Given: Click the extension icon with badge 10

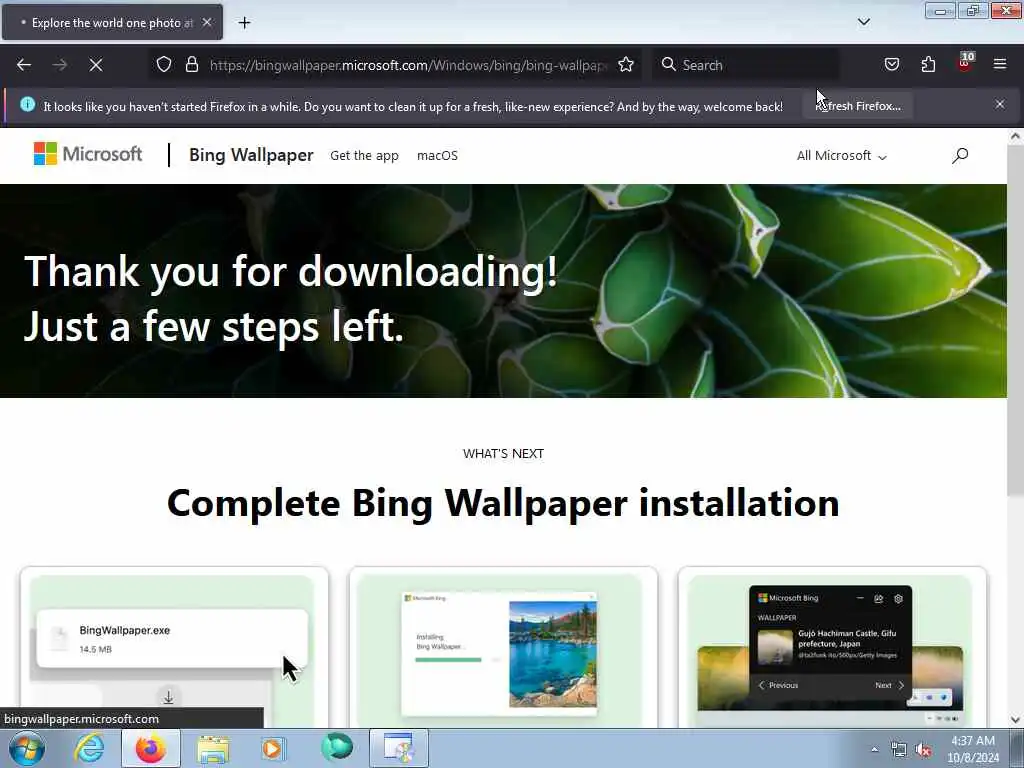Looking at the screenshot, I should (965, 63).
